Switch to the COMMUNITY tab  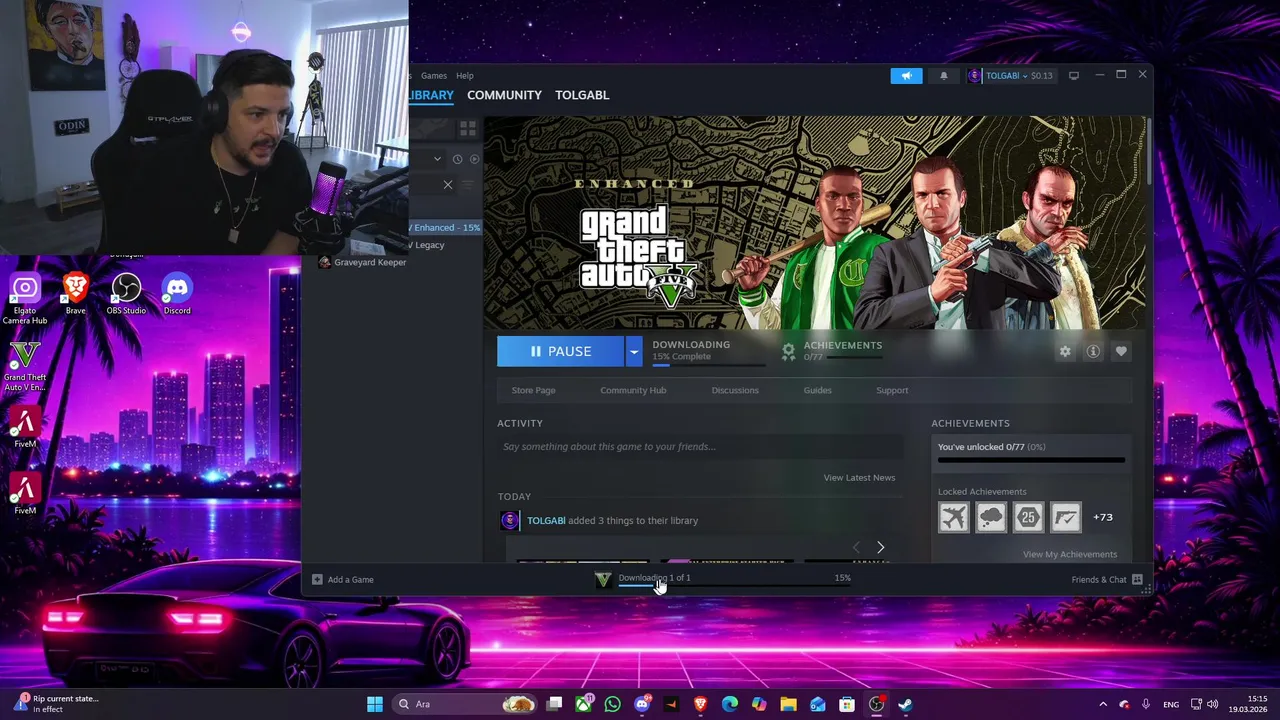click(x=504, y=95)
